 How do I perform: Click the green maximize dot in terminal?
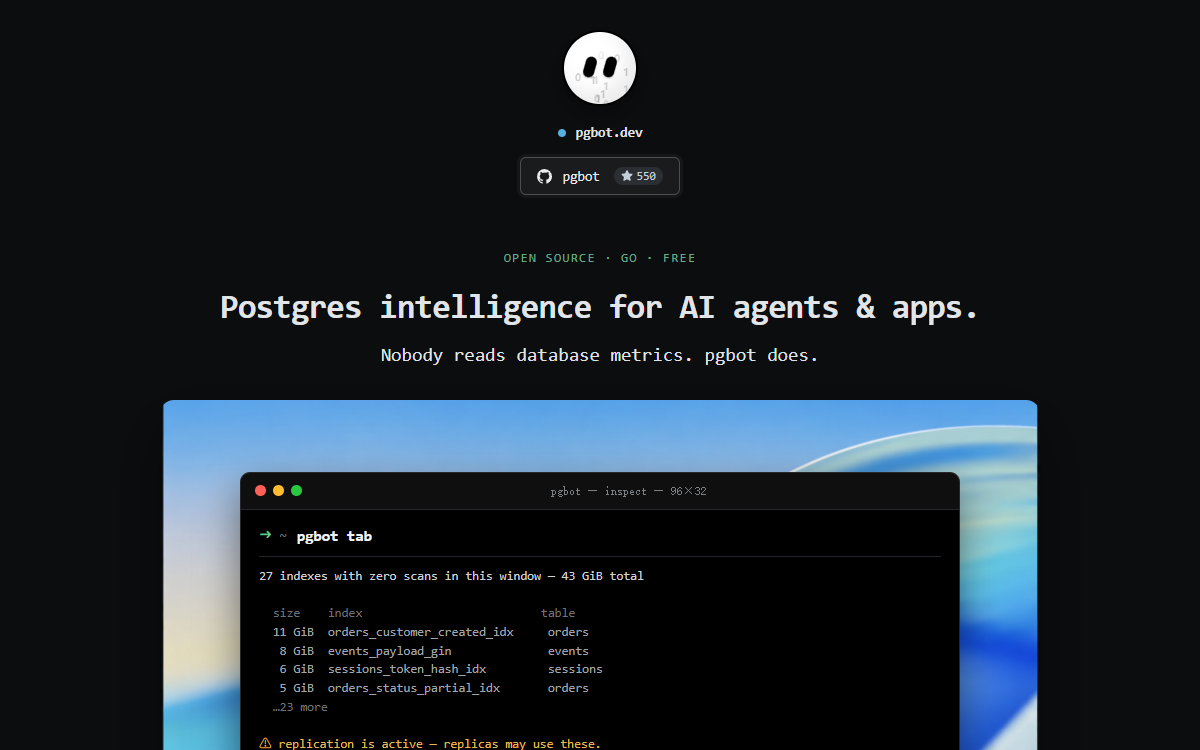tap(297, 491)
